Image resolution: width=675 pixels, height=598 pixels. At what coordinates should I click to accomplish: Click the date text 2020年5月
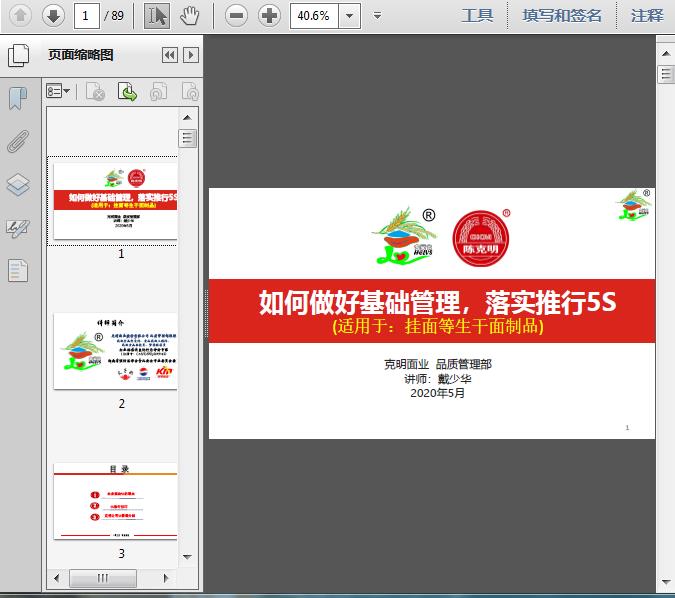tap(438, 393)
